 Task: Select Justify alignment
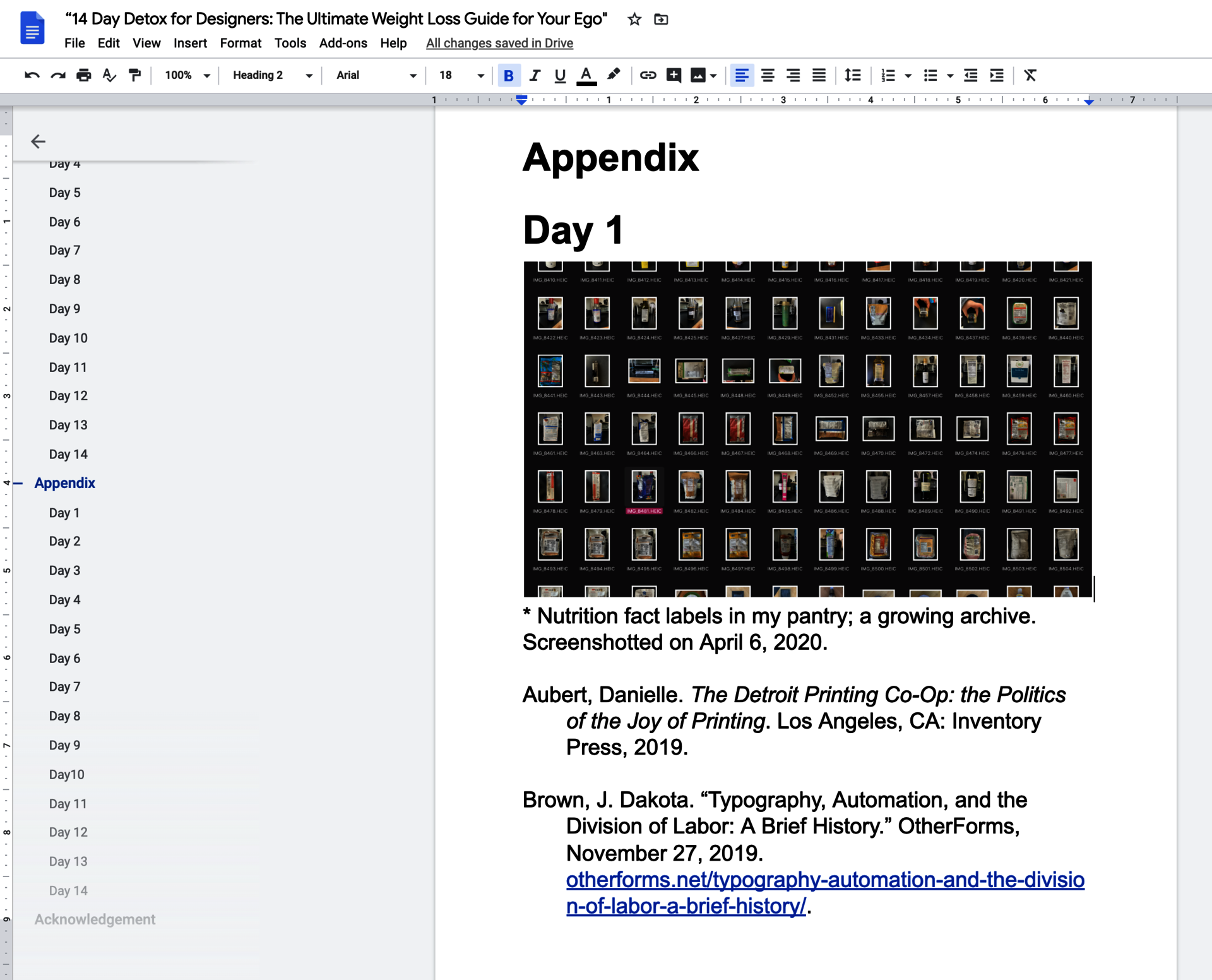(819, 76)
